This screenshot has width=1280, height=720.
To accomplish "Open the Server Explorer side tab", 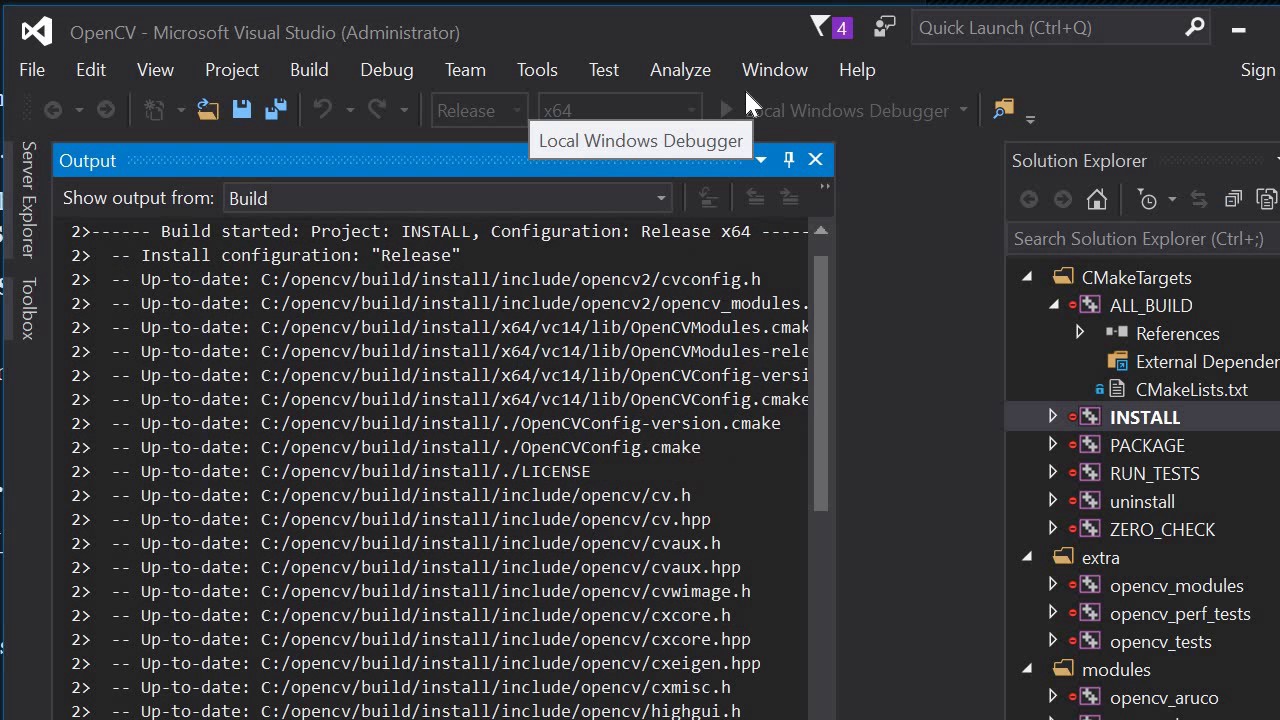I will pos(28,199).
